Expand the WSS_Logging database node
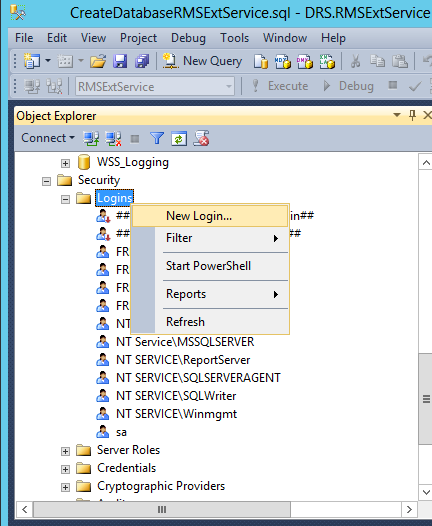432x526 pixels. (65, 163)
